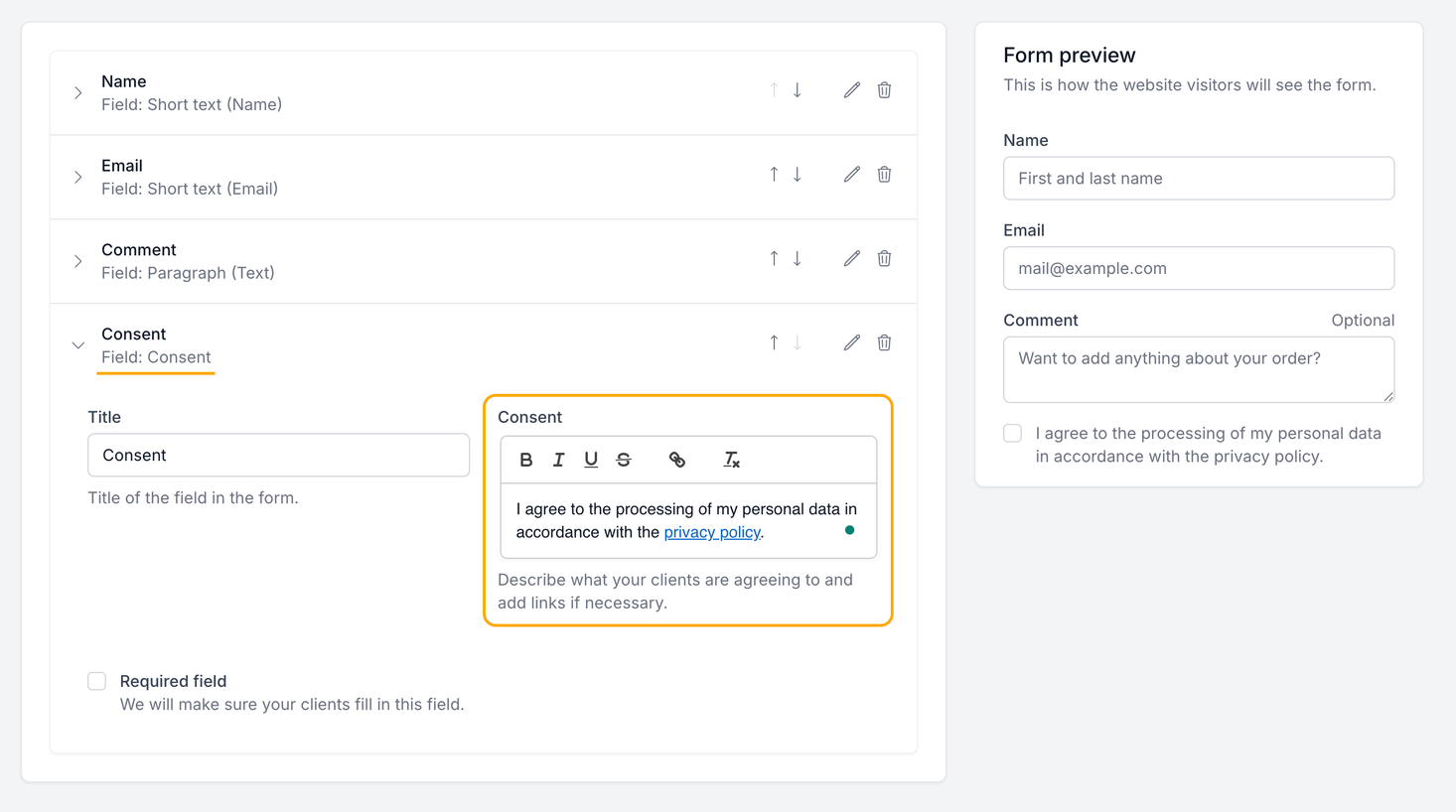This screenshot has height=812, width=1456.
Task: Collapse the Consent field section
Action: [78, 345]
